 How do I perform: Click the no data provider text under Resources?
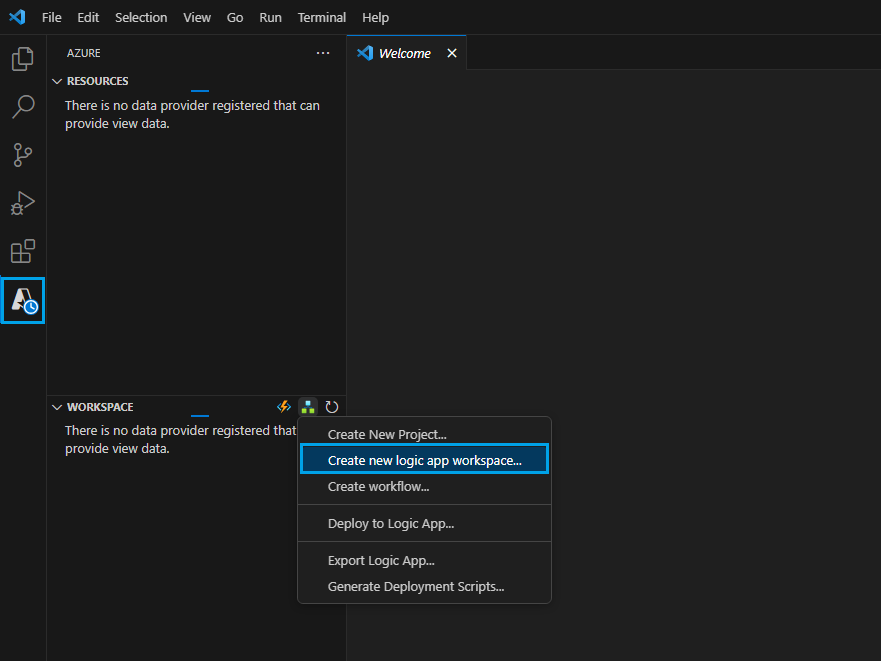coord(192,114)
